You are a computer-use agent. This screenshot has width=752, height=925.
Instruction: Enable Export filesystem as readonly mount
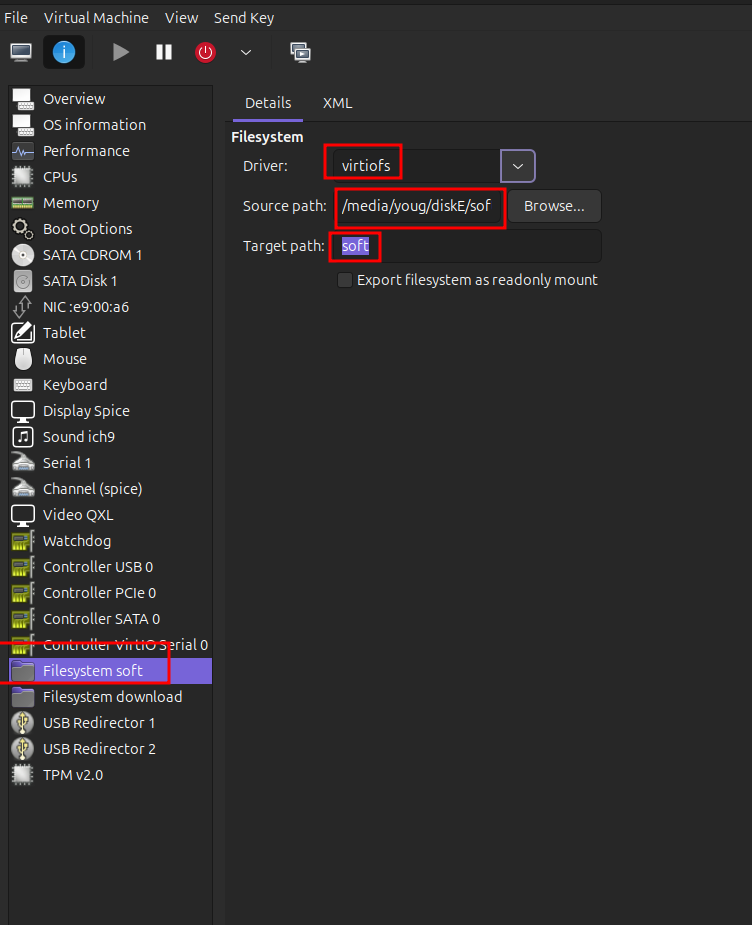pos(345,280)
